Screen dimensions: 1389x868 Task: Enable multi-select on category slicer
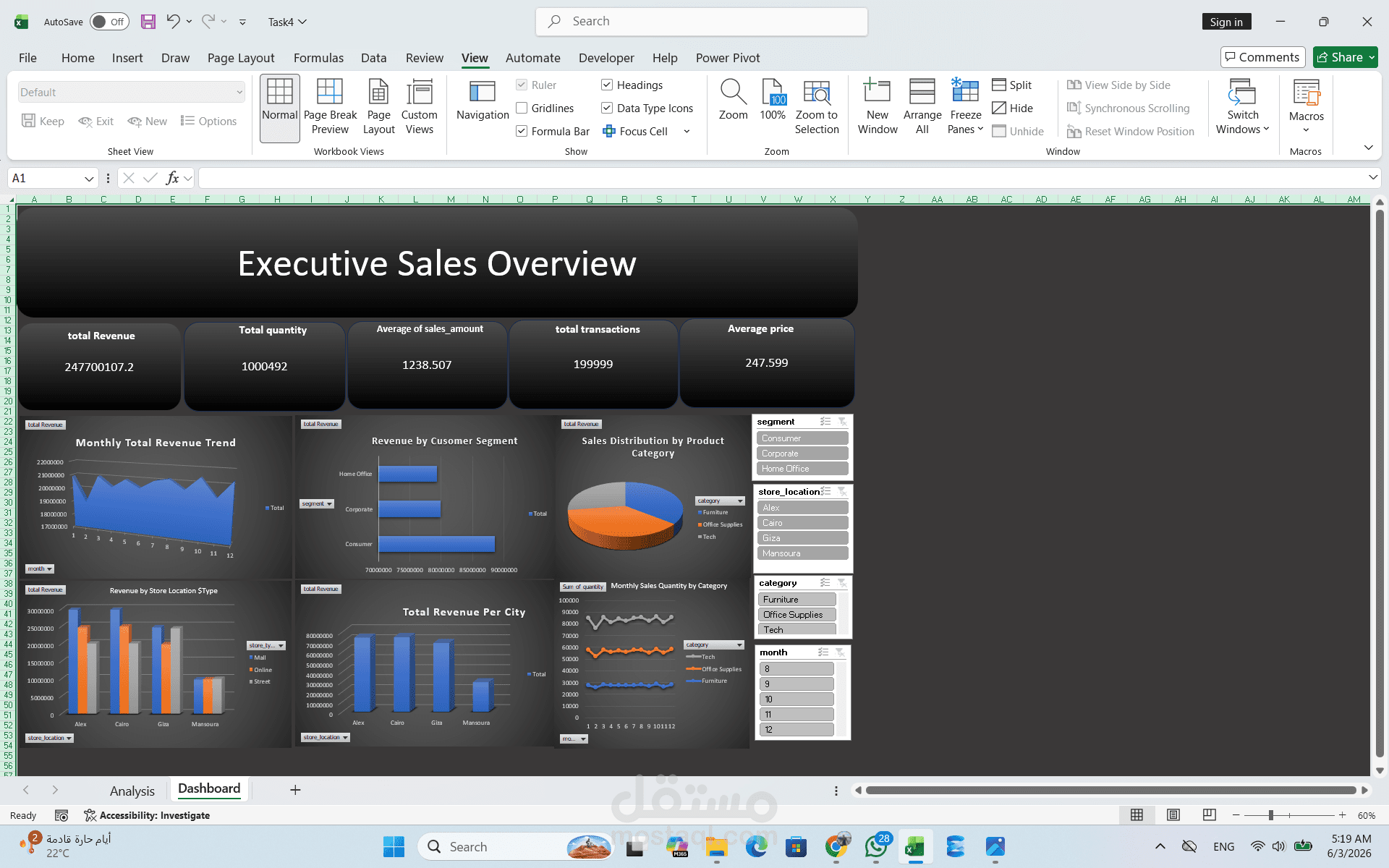(x=825, y=583)
